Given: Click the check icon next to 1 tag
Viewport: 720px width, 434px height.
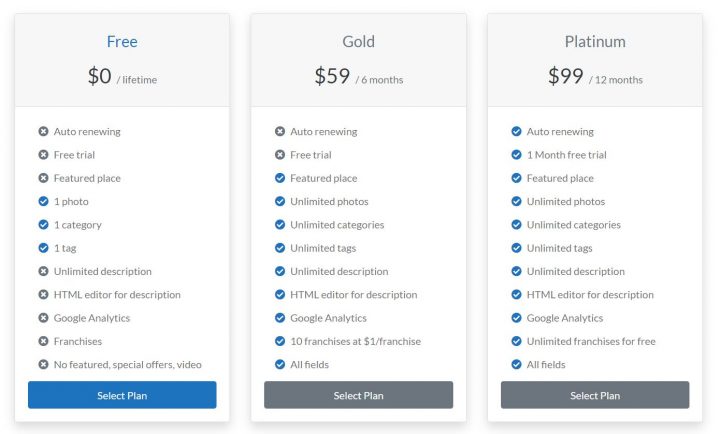Looking at the screenshot, I should coord(43,248).
